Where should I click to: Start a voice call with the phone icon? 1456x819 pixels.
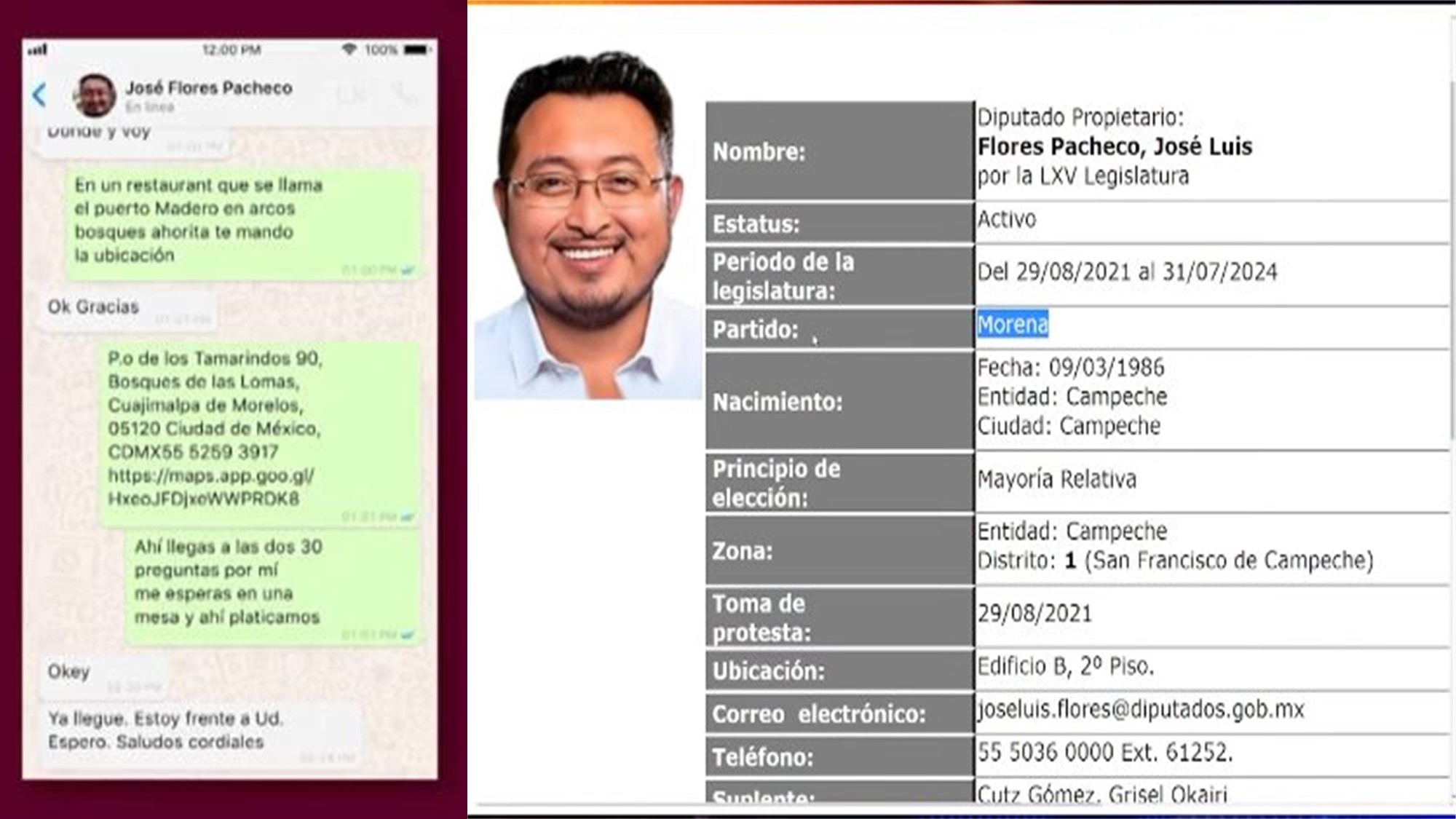click(403, 94)
